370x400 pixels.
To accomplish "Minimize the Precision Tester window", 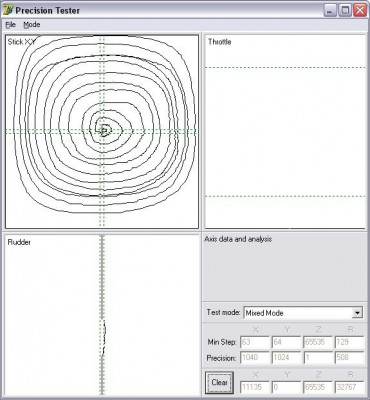I will [330, 10].
